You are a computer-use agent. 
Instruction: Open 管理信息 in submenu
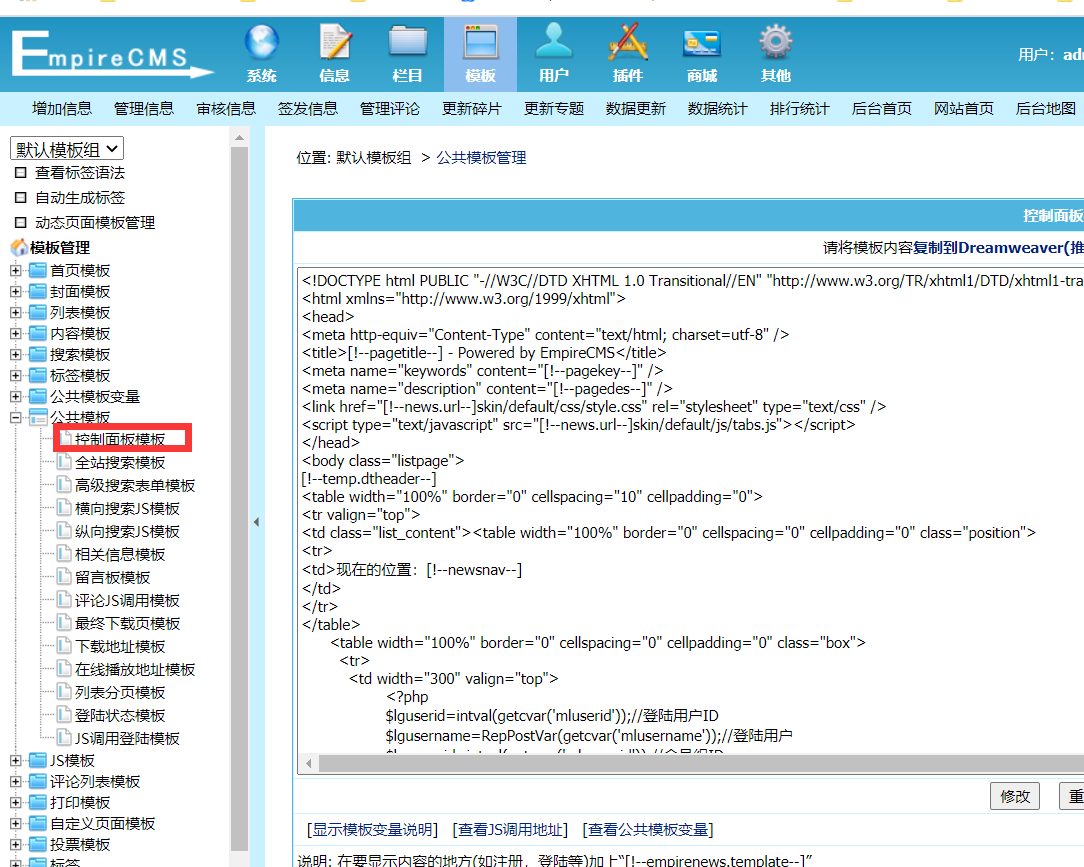pyautogui.click(x=144, y=109)
